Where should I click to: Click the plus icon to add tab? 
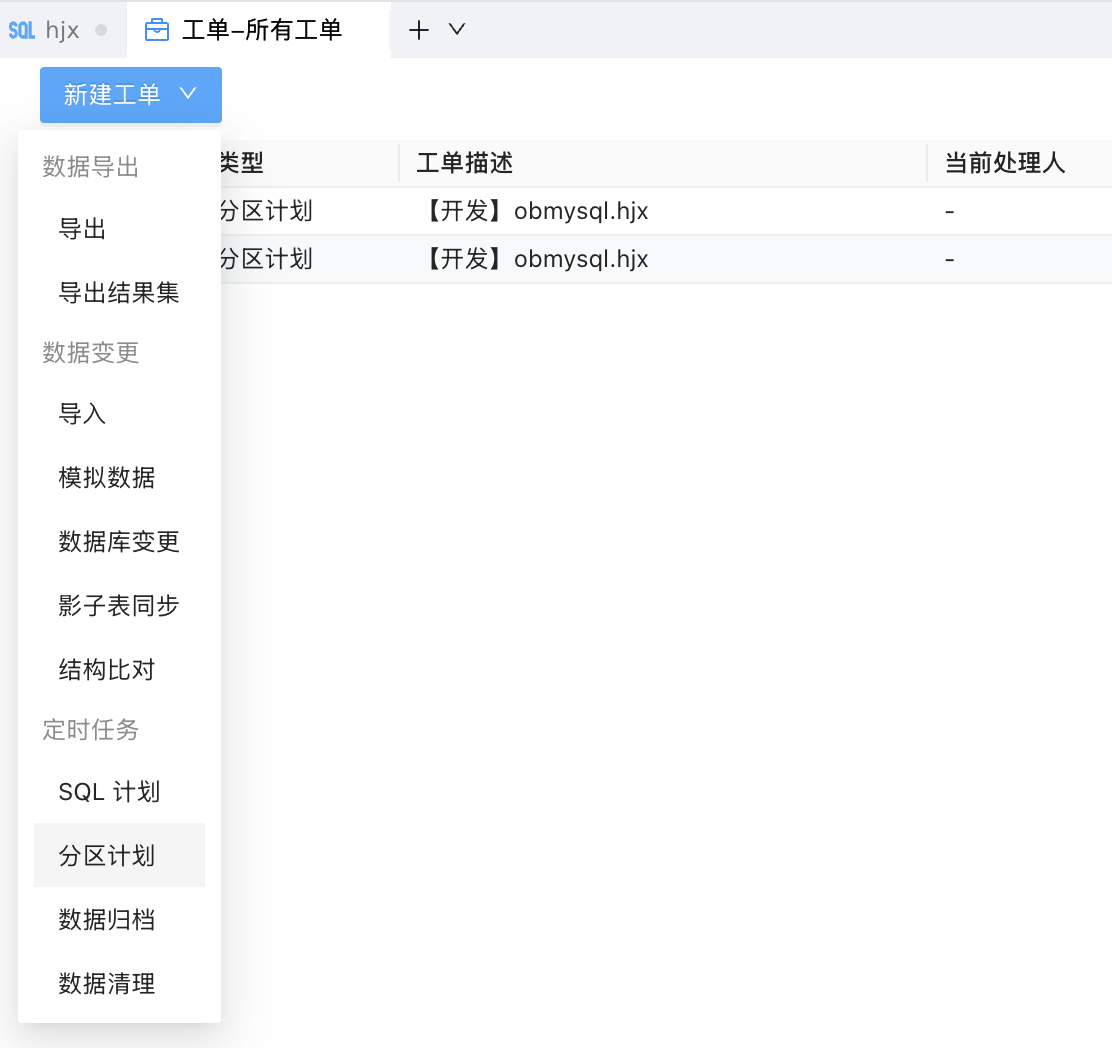419,30
